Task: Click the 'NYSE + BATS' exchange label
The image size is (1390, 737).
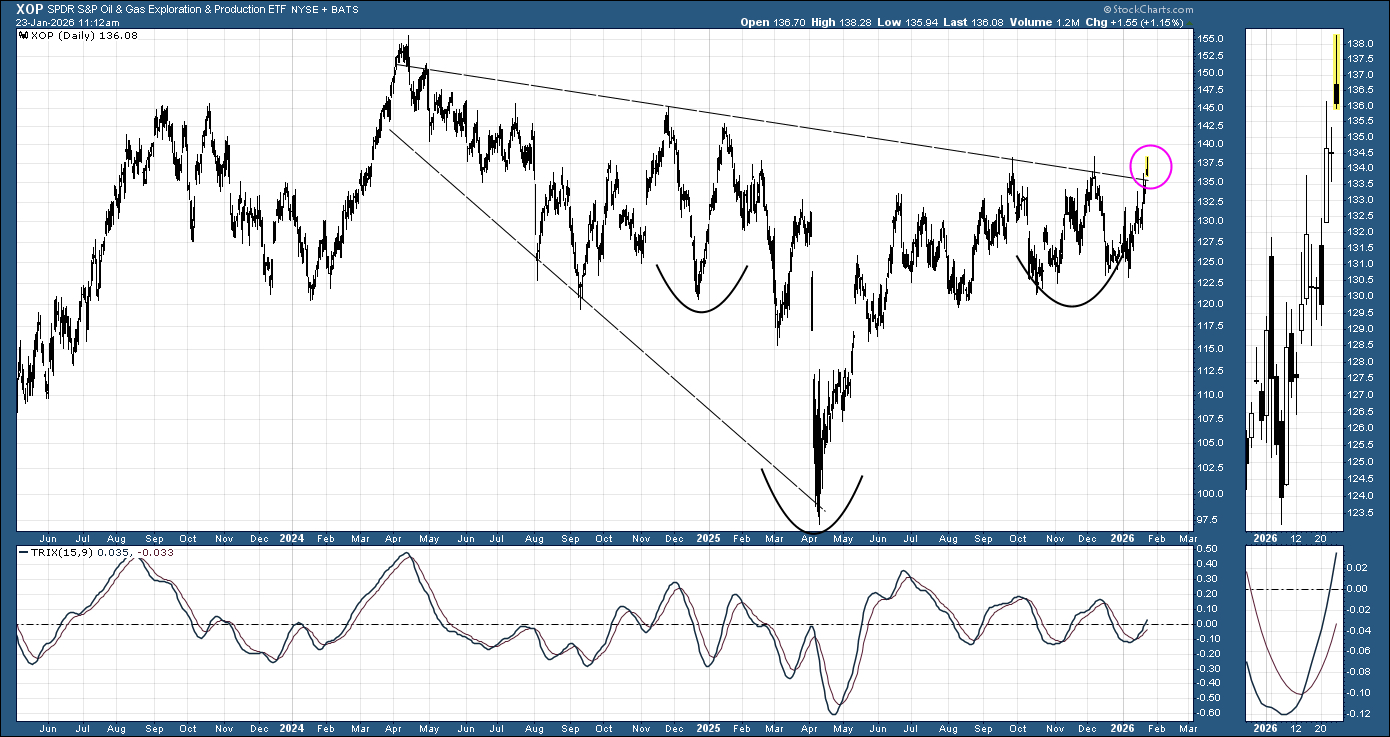Action: pos(323,10)
